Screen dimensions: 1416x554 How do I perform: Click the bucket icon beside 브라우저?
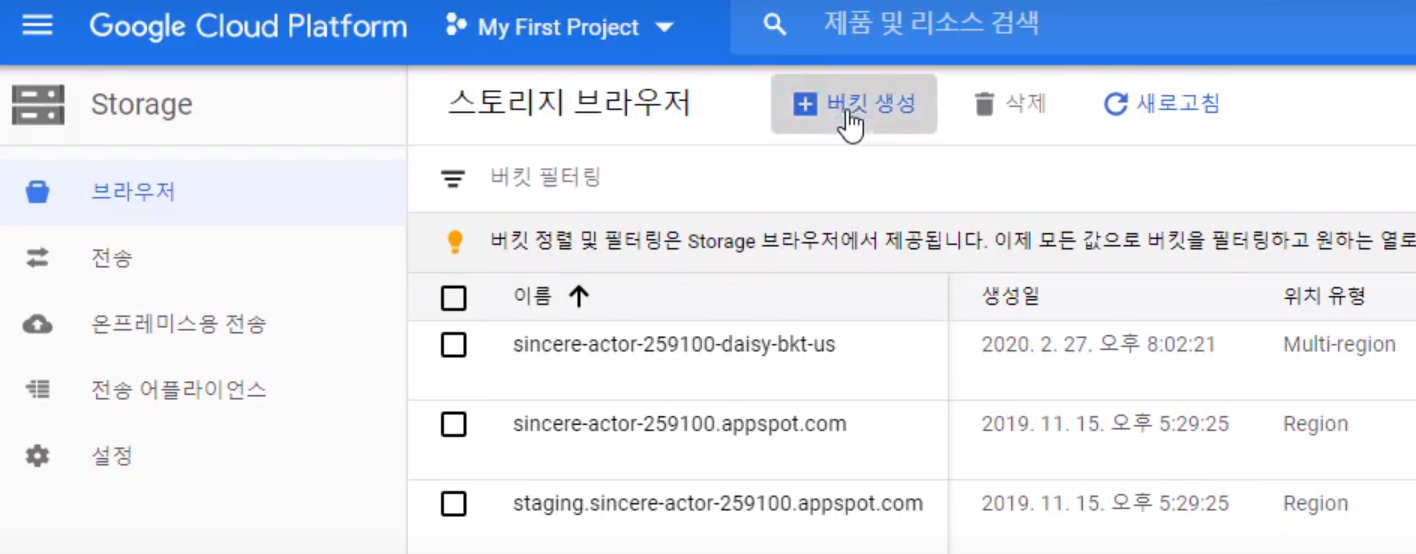(x=38, y=192)
